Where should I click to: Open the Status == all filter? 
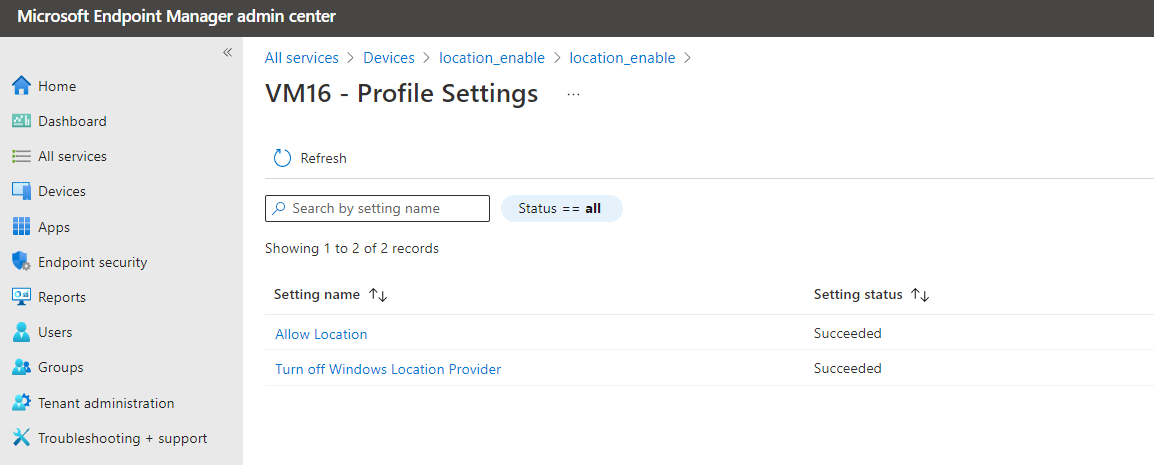562,208
